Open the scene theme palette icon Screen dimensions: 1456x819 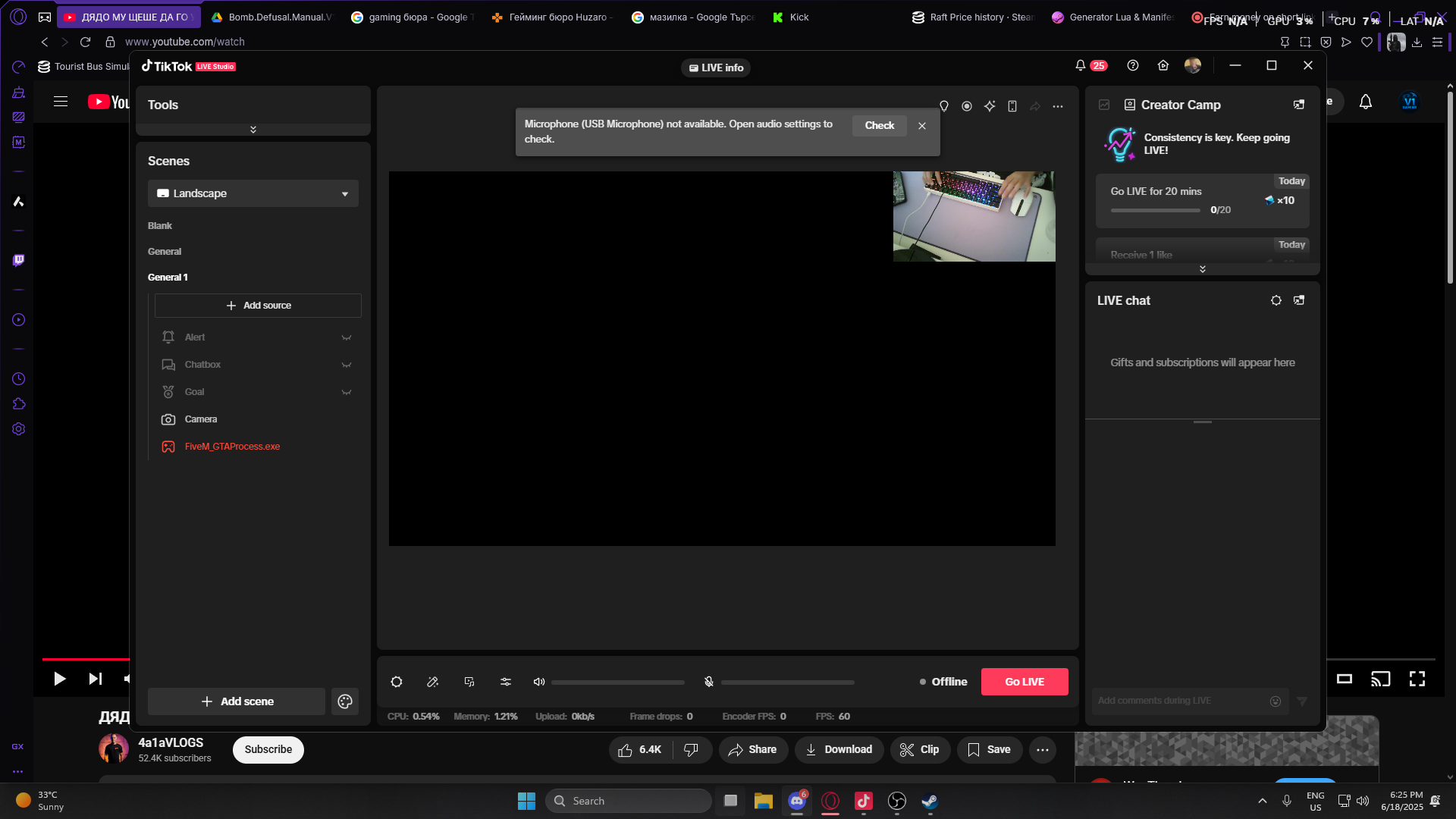pyautogui.click(x=345, y=701)
